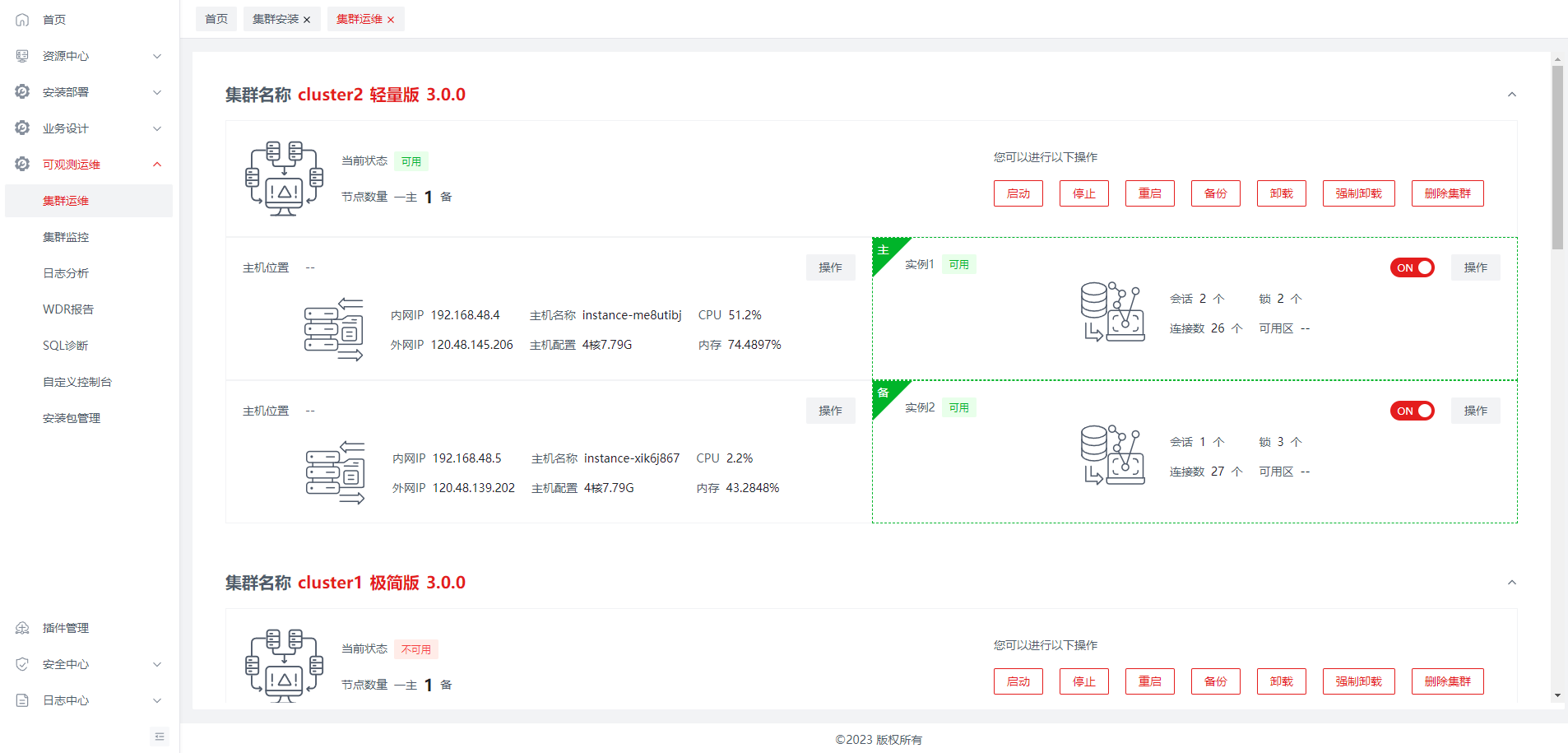Click the 删除集群 button for cluster1
1568x753 pixels.
click(x=1447, y=681)
